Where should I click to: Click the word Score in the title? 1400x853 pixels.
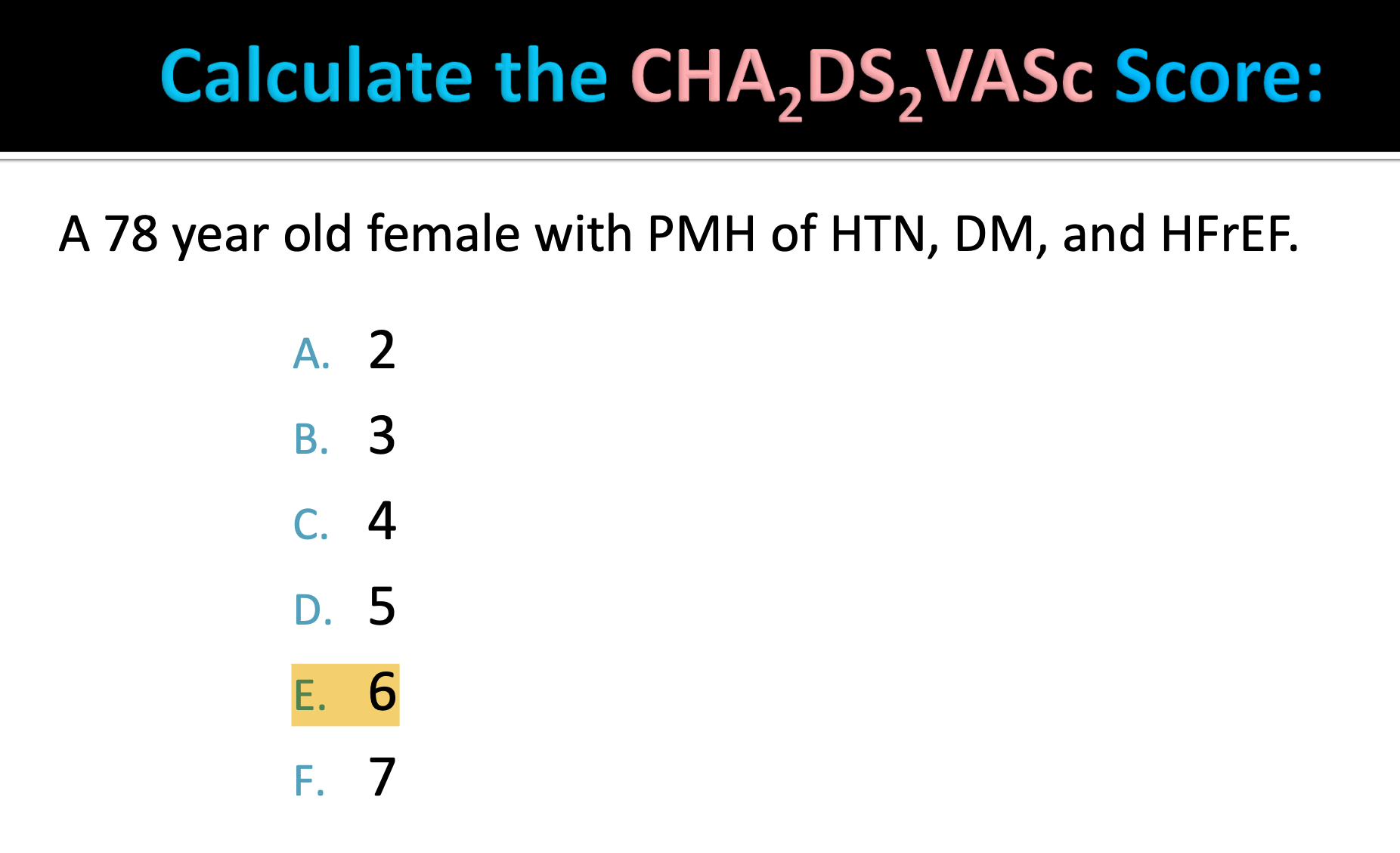point(1217,76)
